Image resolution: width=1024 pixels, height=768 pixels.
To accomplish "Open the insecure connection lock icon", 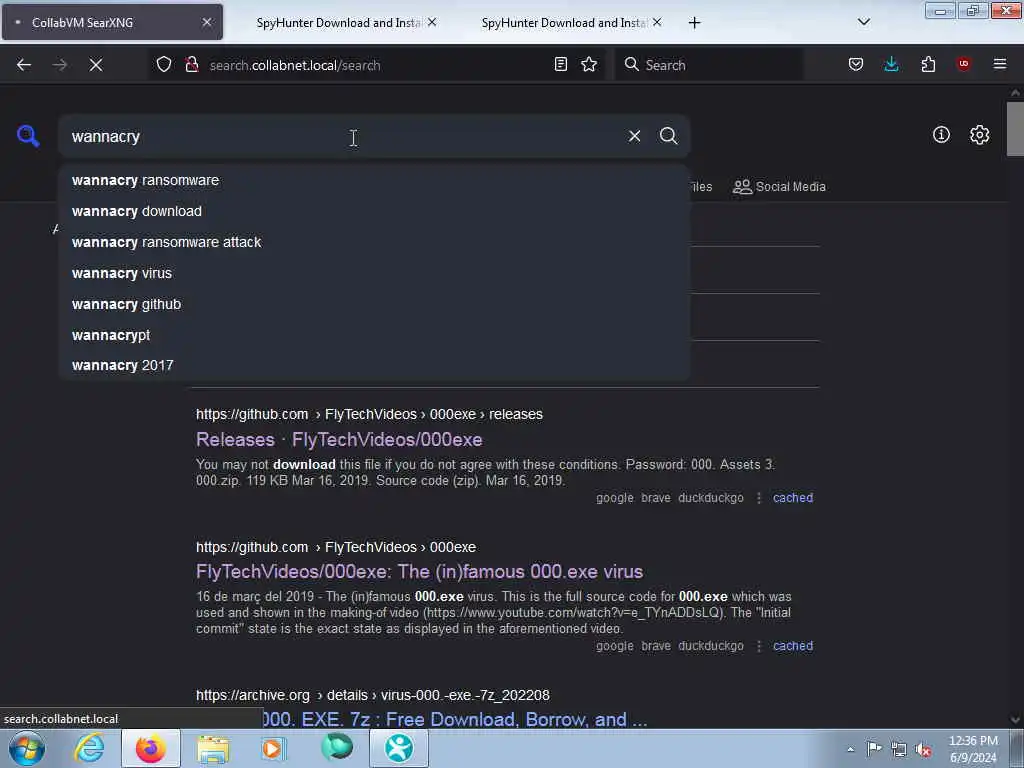I will coord(191,65).
